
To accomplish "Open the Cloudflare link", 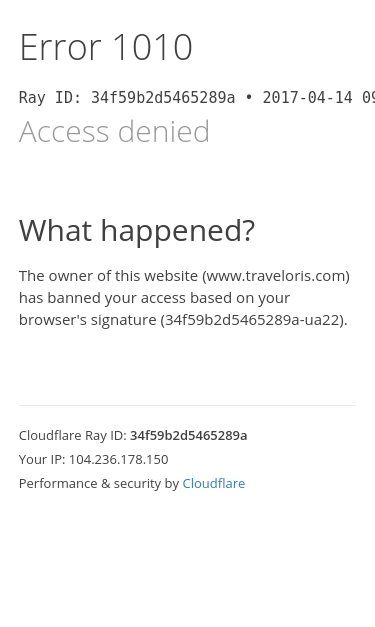I will pyautogui.click(x=213, y=483).
